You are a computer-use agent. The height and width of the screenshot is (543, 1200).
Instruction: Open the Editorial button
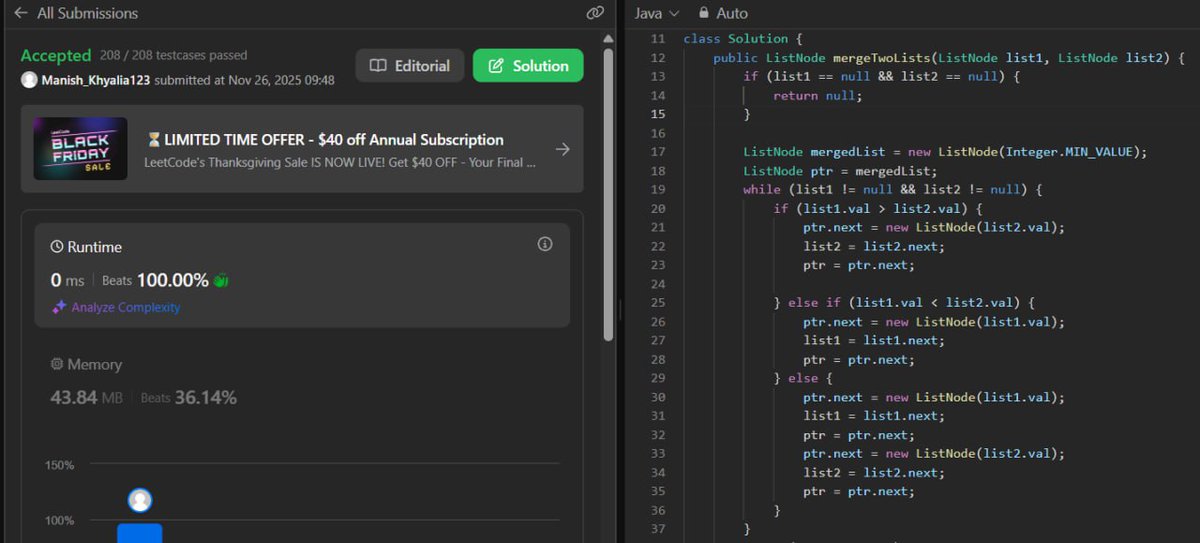(410, 66)
